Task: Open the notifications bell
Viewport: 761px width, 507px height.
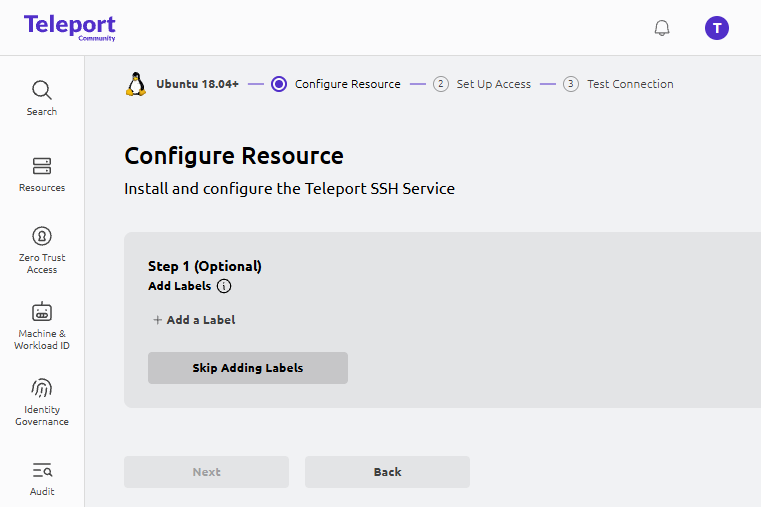Action: click(x=662, y=28)
